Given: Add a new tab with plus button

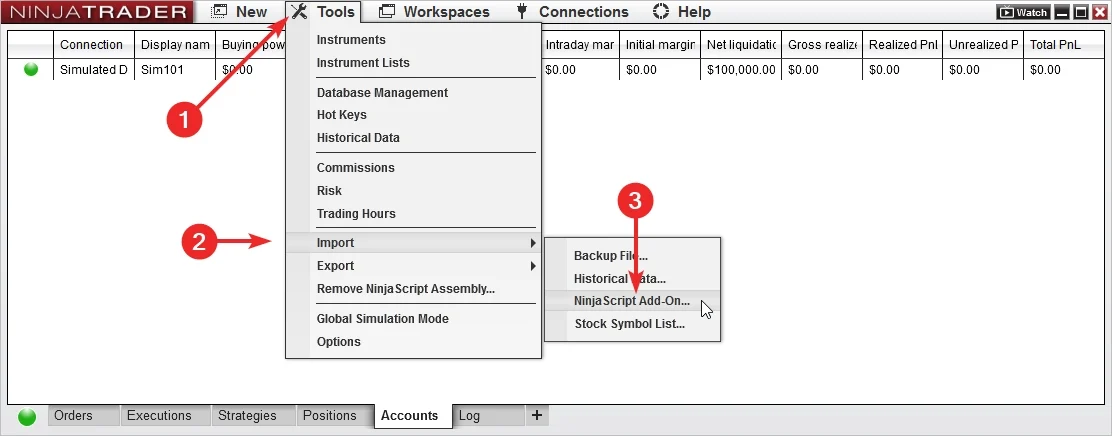Looking at the screenshot, I should click(x=536, y=415).
